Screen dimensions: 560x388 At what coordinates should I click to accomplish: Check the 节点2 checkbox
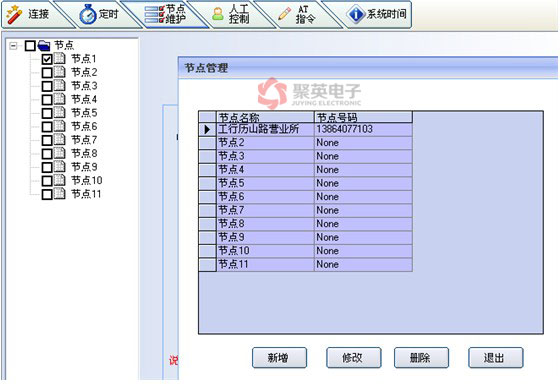pos(47,73)
